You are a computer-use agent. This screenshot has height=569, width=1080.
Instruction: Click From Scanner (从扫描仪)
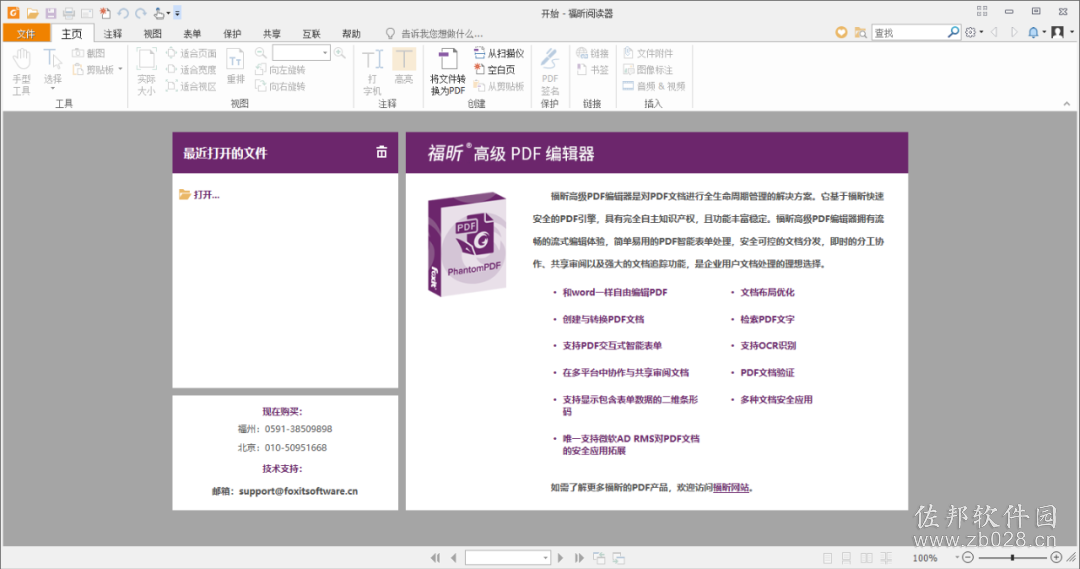499,53
